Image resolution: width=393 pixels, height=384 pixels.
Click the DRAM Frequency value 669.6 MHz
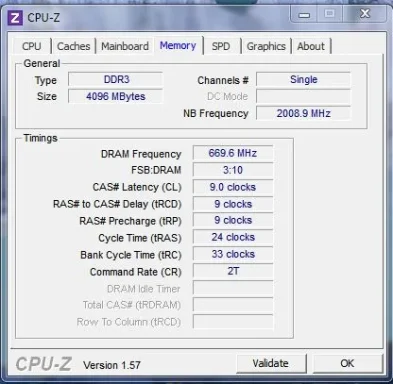(x=233, y=153)
